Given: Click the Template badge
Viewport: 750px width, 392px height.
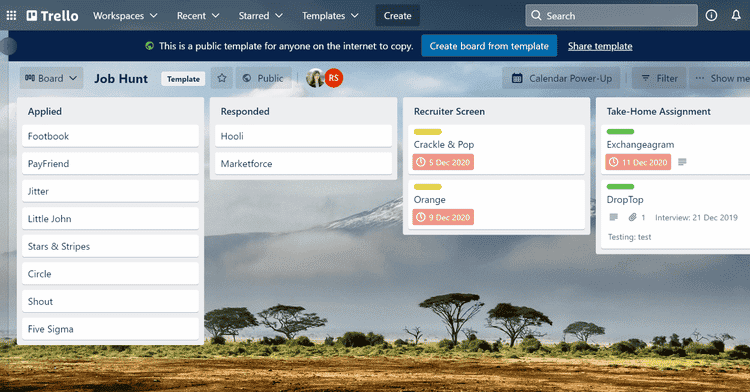Looking at the screenshot, I should tap(183, 79).
